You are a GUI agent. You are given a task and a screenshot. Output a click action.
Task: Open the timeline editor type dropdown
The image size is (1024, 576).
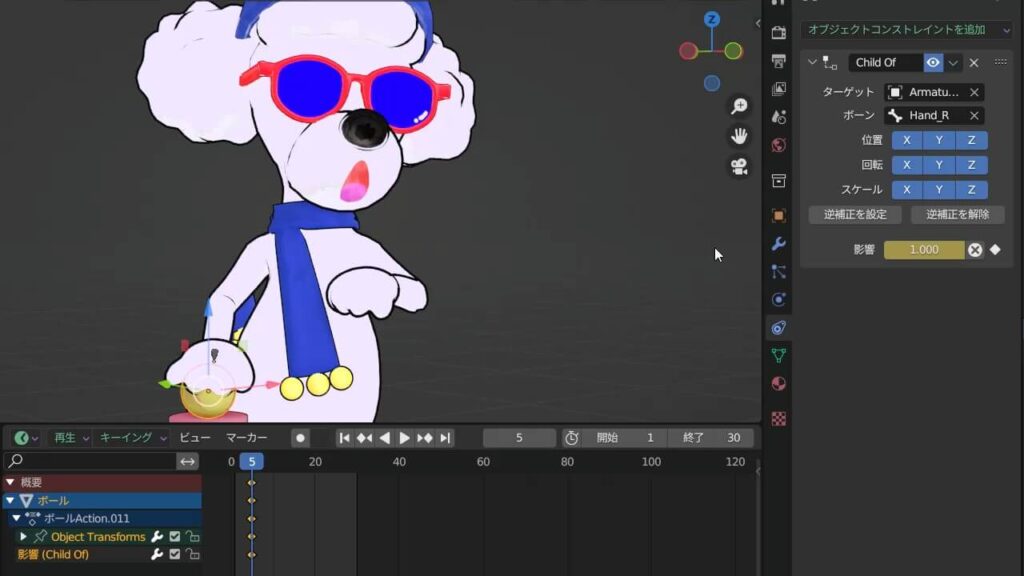point(25,438)
